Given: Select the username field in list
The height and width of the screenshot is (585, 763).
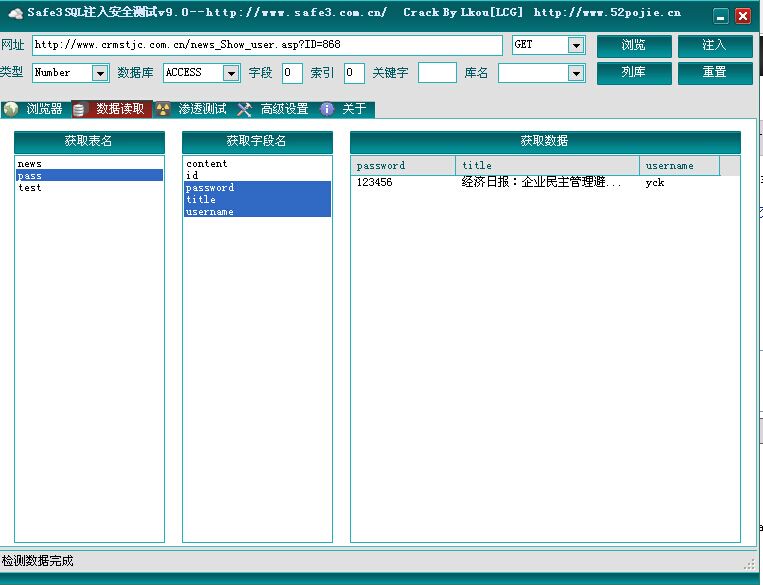Looking at the screenshot, I should click(257, 211).
